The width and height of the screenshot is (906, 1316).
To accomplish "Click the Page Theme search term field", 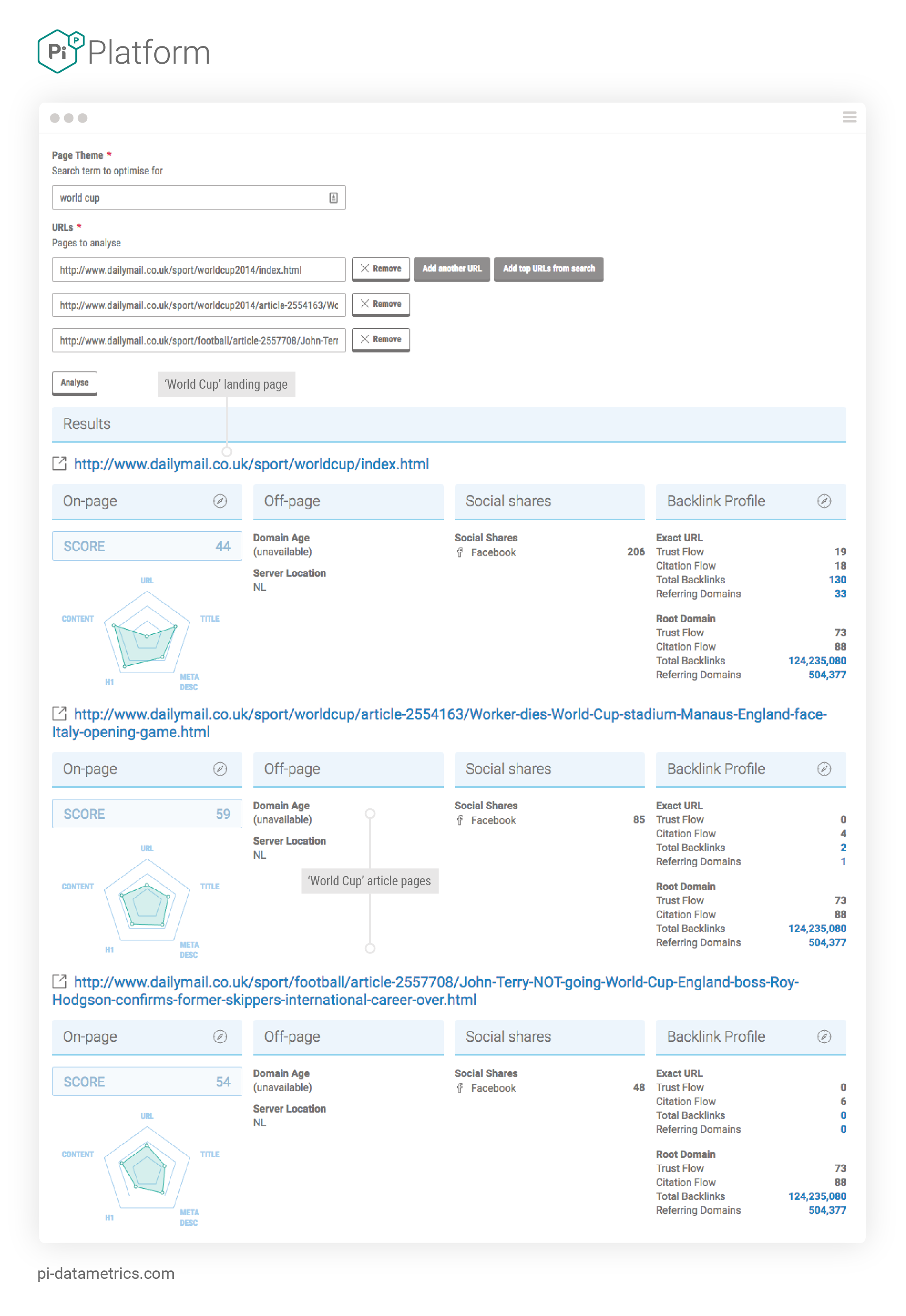I will tap(199, 198).
